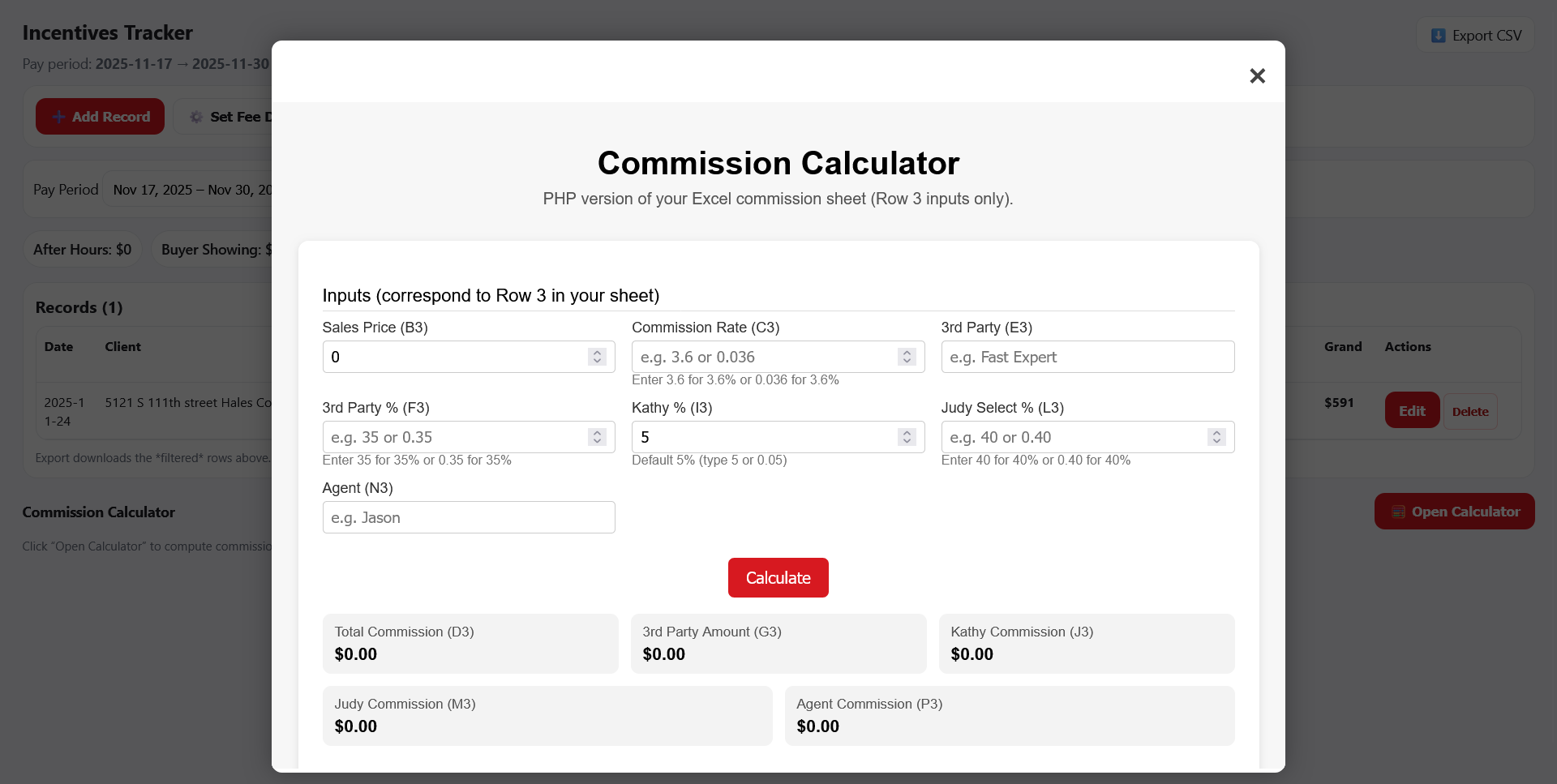Screen dimensions: 1557x784
Task: Click the Total Commission (D3) result card
Action: tap(470, 644)
